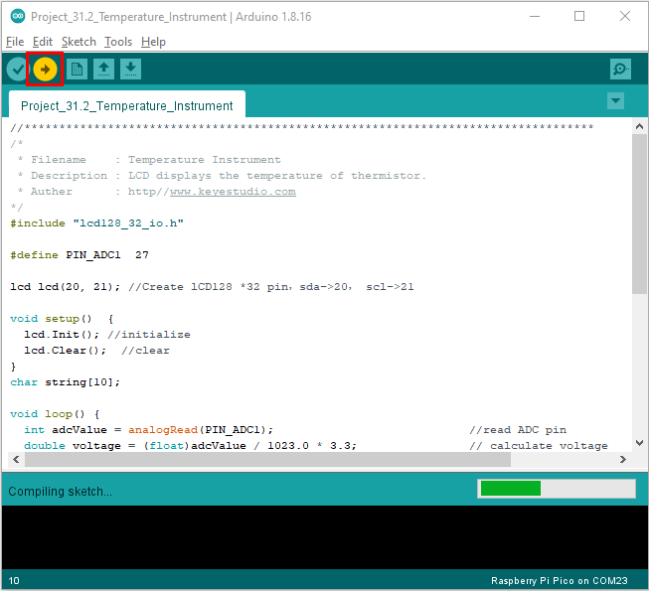Minimize the Arduino IDE window
The width and height of the screenshot is (650, 592).
pos(535,17)
